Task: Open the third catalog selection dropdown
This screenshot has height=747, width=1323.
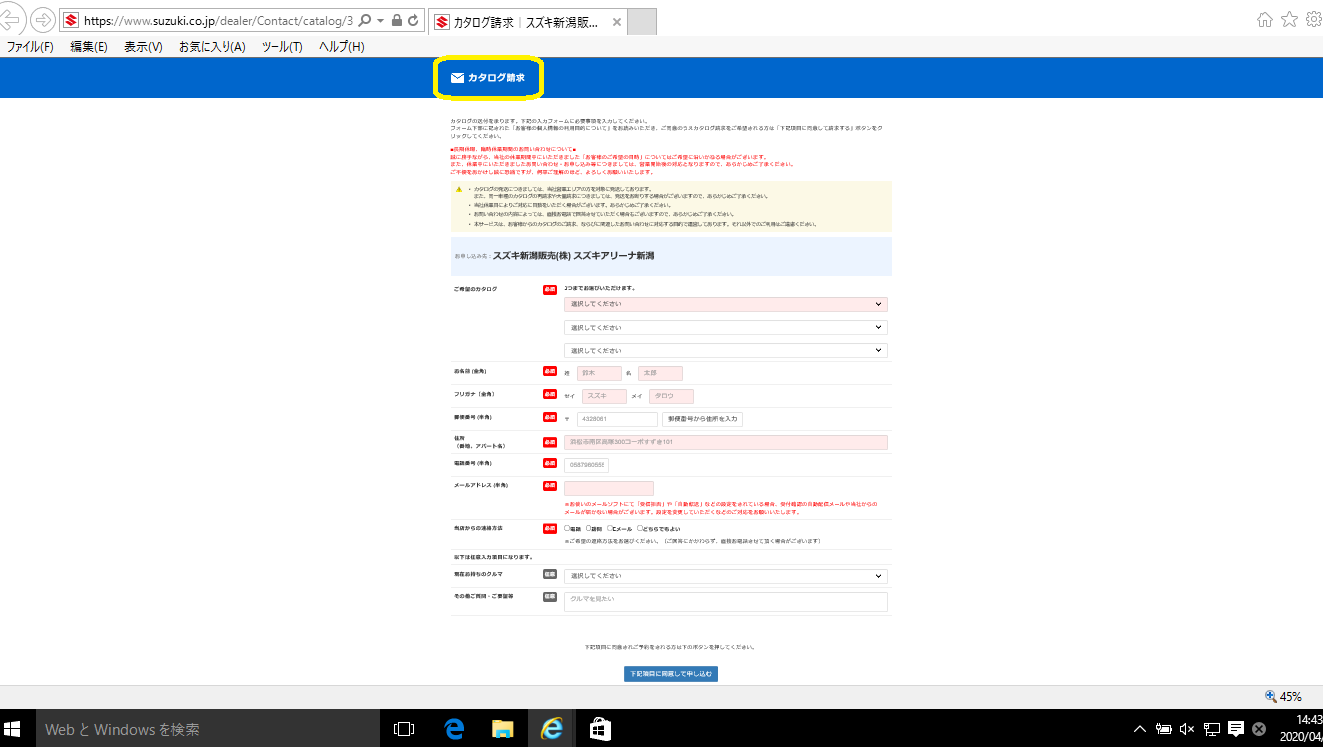Action: point(726,351)
